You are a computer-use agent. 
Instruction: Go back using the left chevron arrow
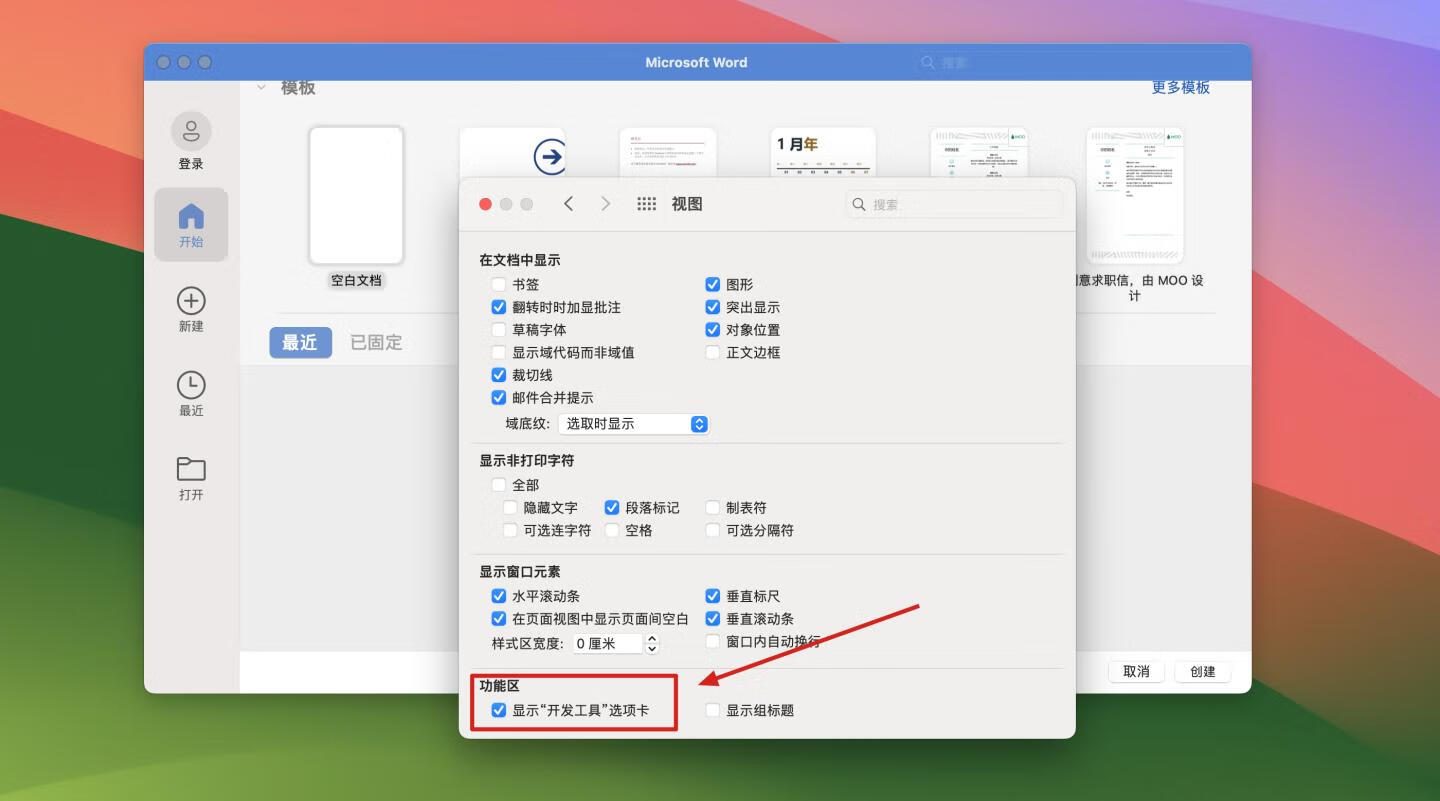[x=568, y=204]
